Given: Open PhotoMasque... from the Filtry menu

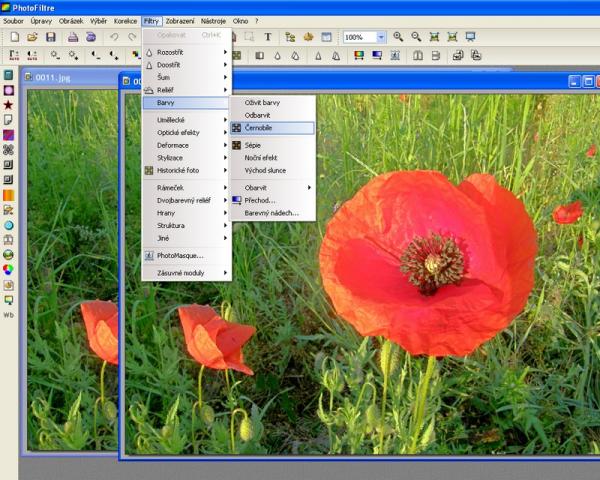Looking at the screenshot, I should 186,255.
